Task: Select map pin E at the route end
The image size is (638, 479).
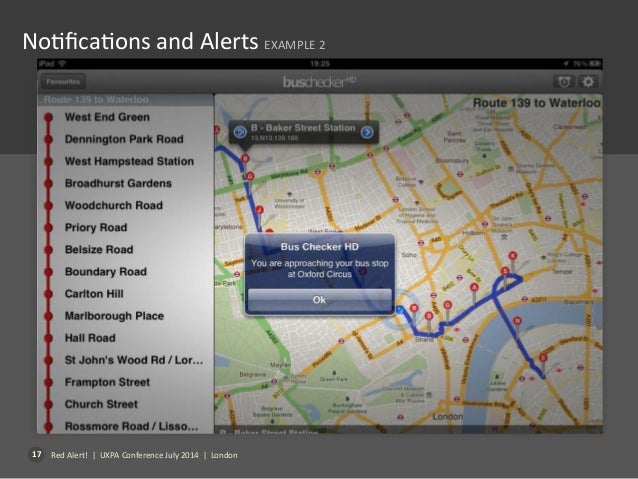Action: (543, 358)
